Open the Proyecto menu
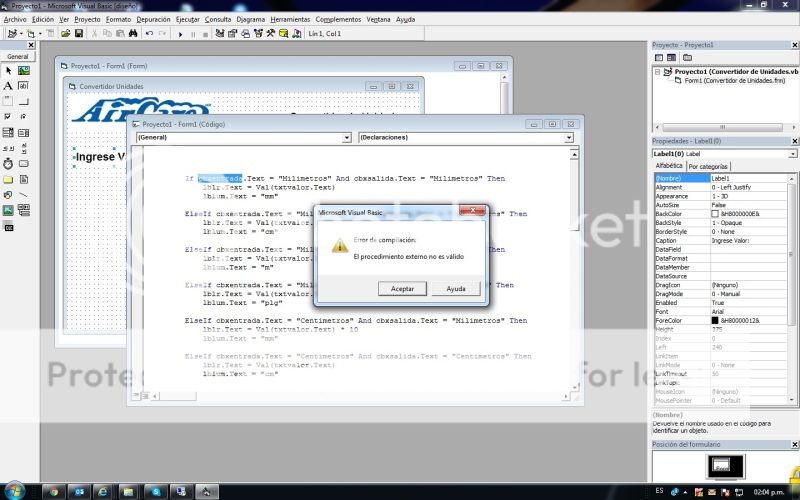 (87, 19)
